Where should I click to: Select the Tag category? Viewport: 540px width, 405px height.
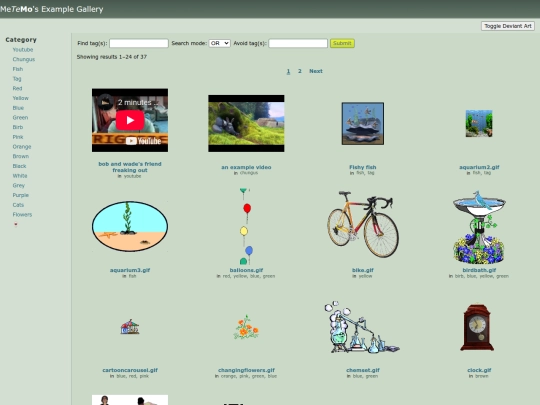[x=17, y=79]
